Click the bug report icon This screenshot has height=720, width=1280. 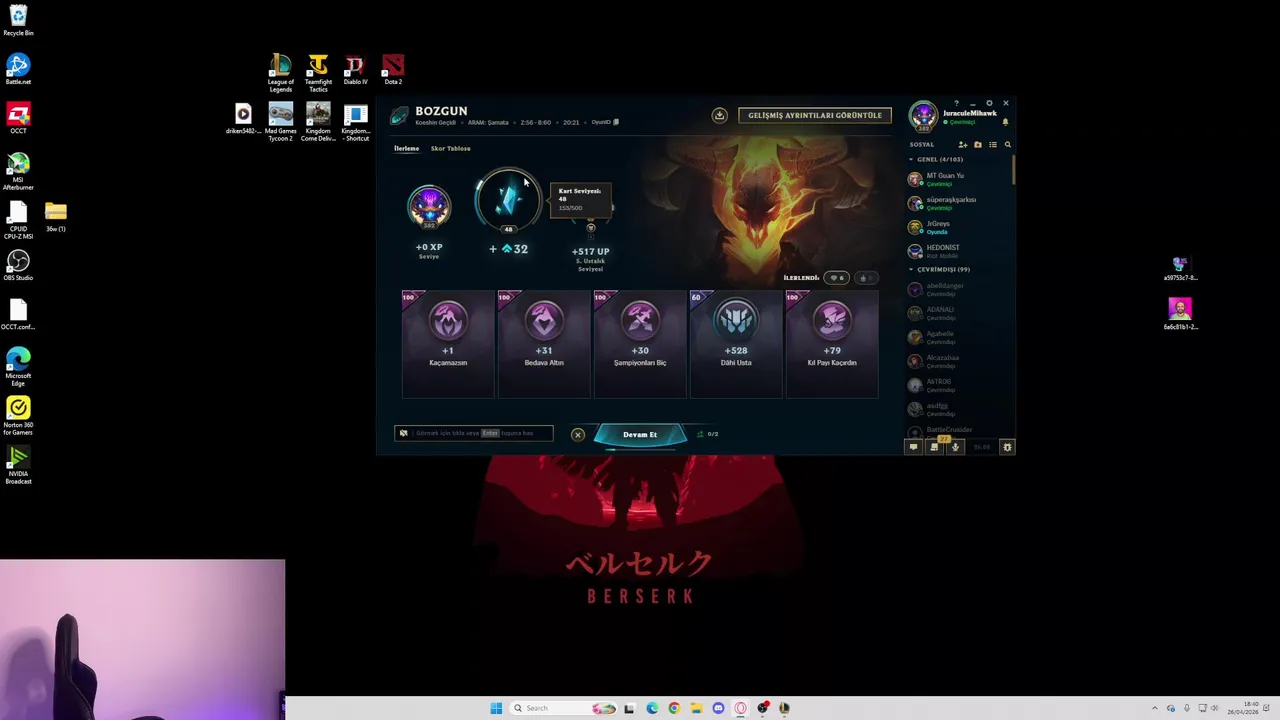pyautogui.click(x=1007, y=447)
